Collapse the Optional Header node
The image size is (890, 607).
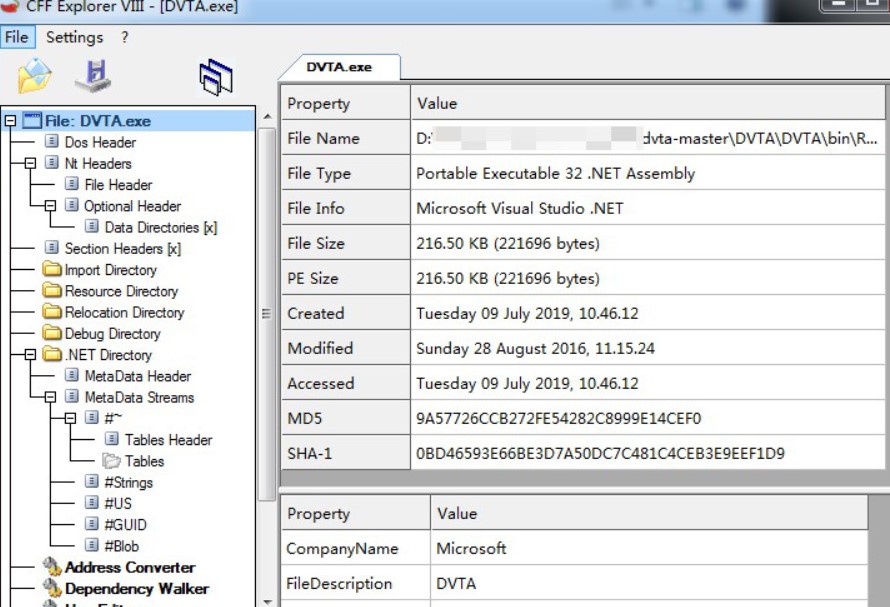[x=51, y=206]
